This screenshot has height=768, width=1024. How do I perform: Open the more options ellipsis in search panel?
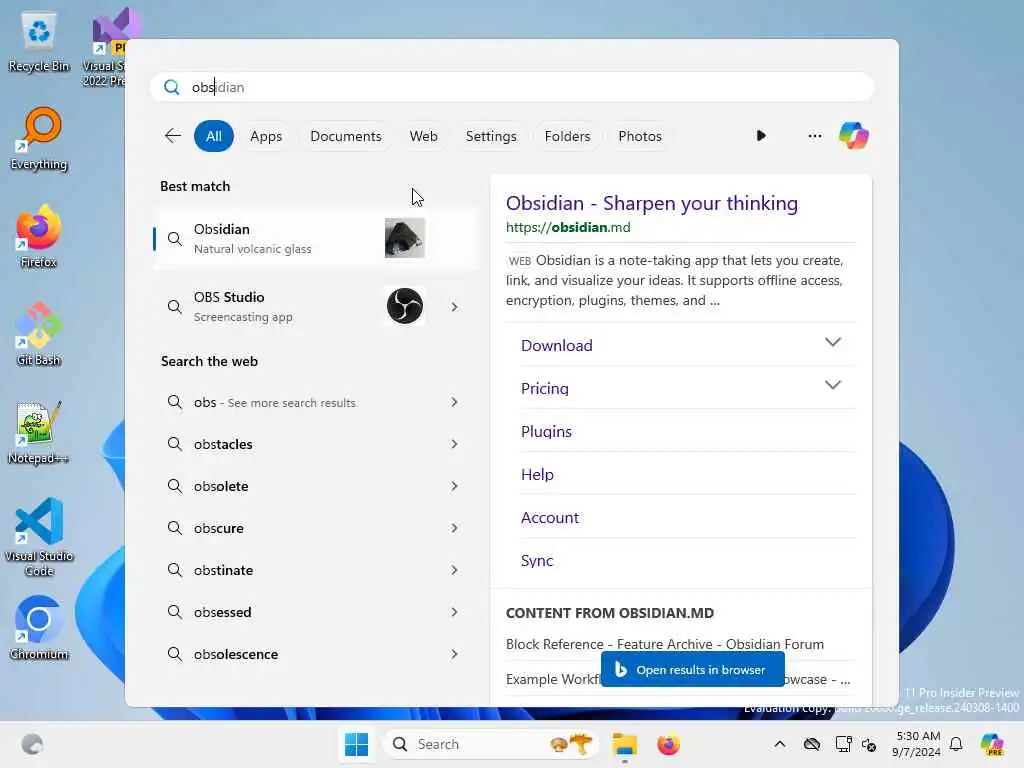(x=814, y=136)
